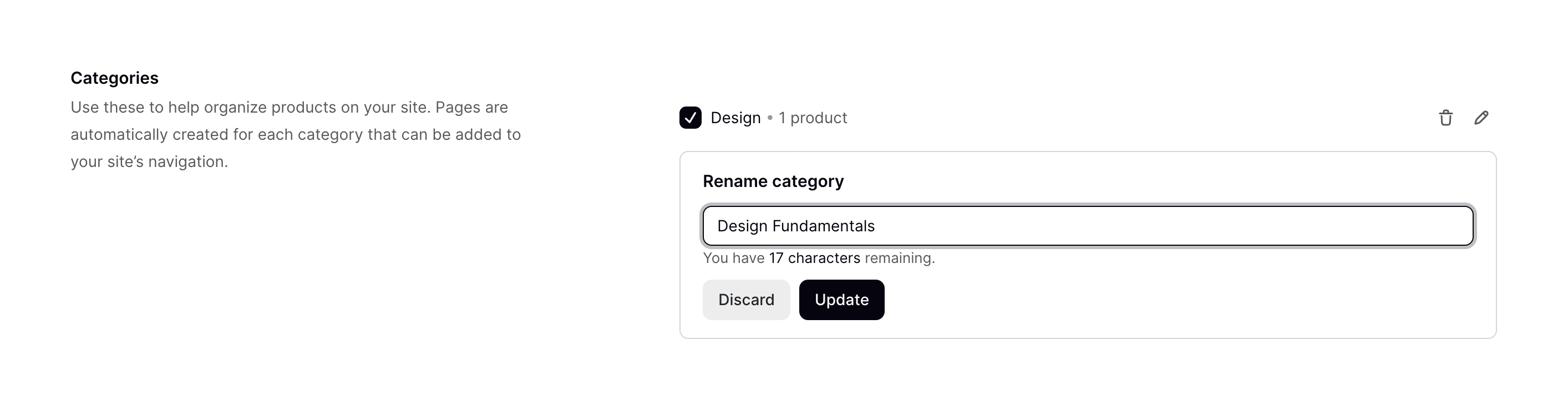Viewport: 1568px width, 410px height.
Task: Click the checkmark inside the category checkbox
Action: pyautogui.click(x=689, y=118)
